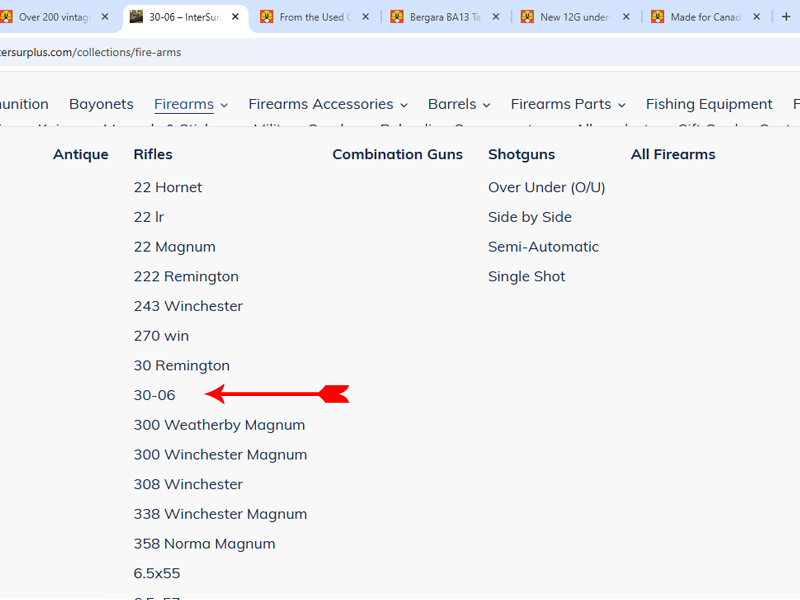Viewport: 800px width, 600px height.
Task: Close the 'Bergara BA13' tab
Action: click(496, 17)
